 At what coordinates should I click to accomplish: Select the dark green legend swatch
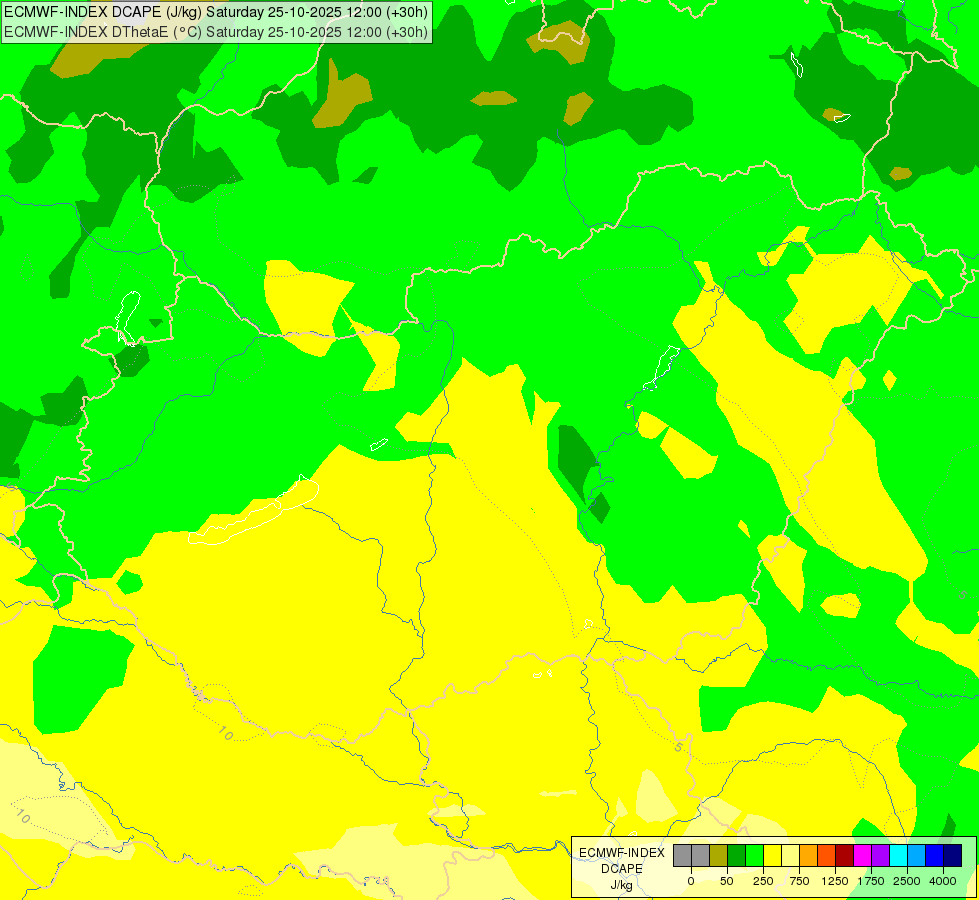click(x=736, y=856)
